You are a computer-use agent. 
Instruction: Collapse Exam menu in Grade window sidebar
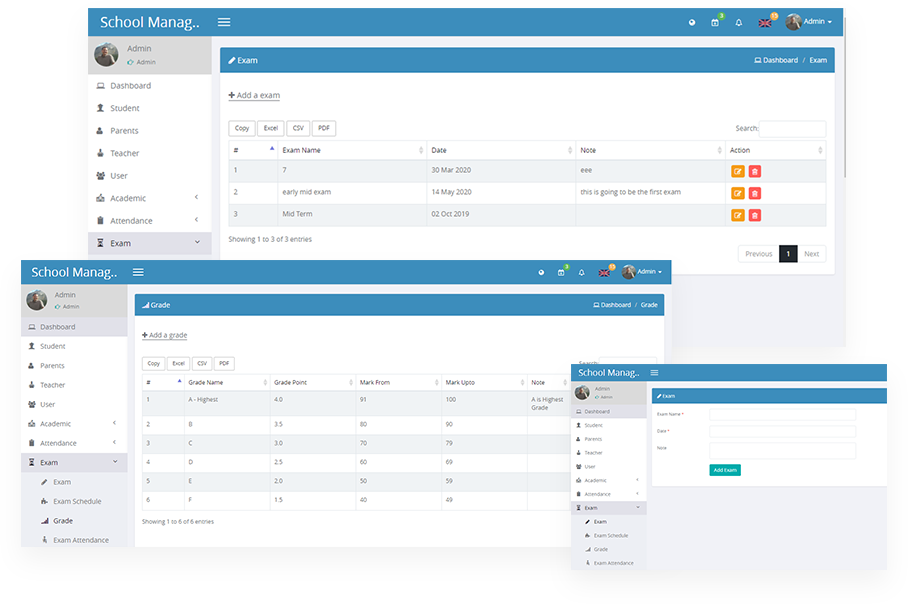tap(74, 462)
